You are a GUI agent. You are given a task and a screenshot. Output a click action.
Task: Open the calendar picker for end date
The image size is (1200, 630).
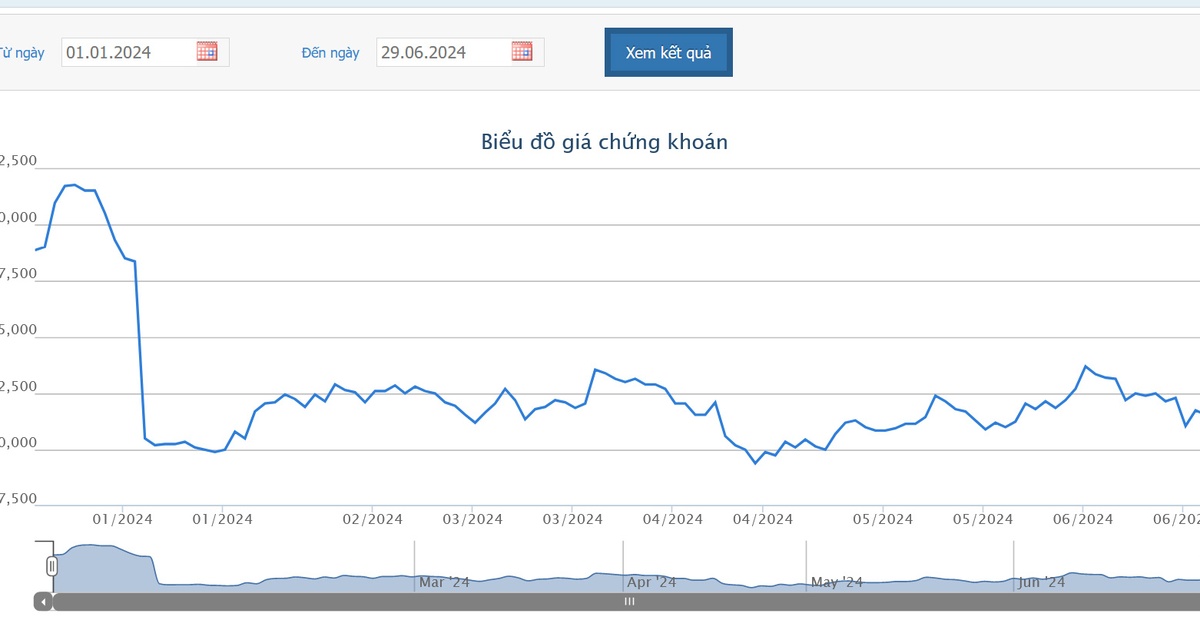click(522, 52)
